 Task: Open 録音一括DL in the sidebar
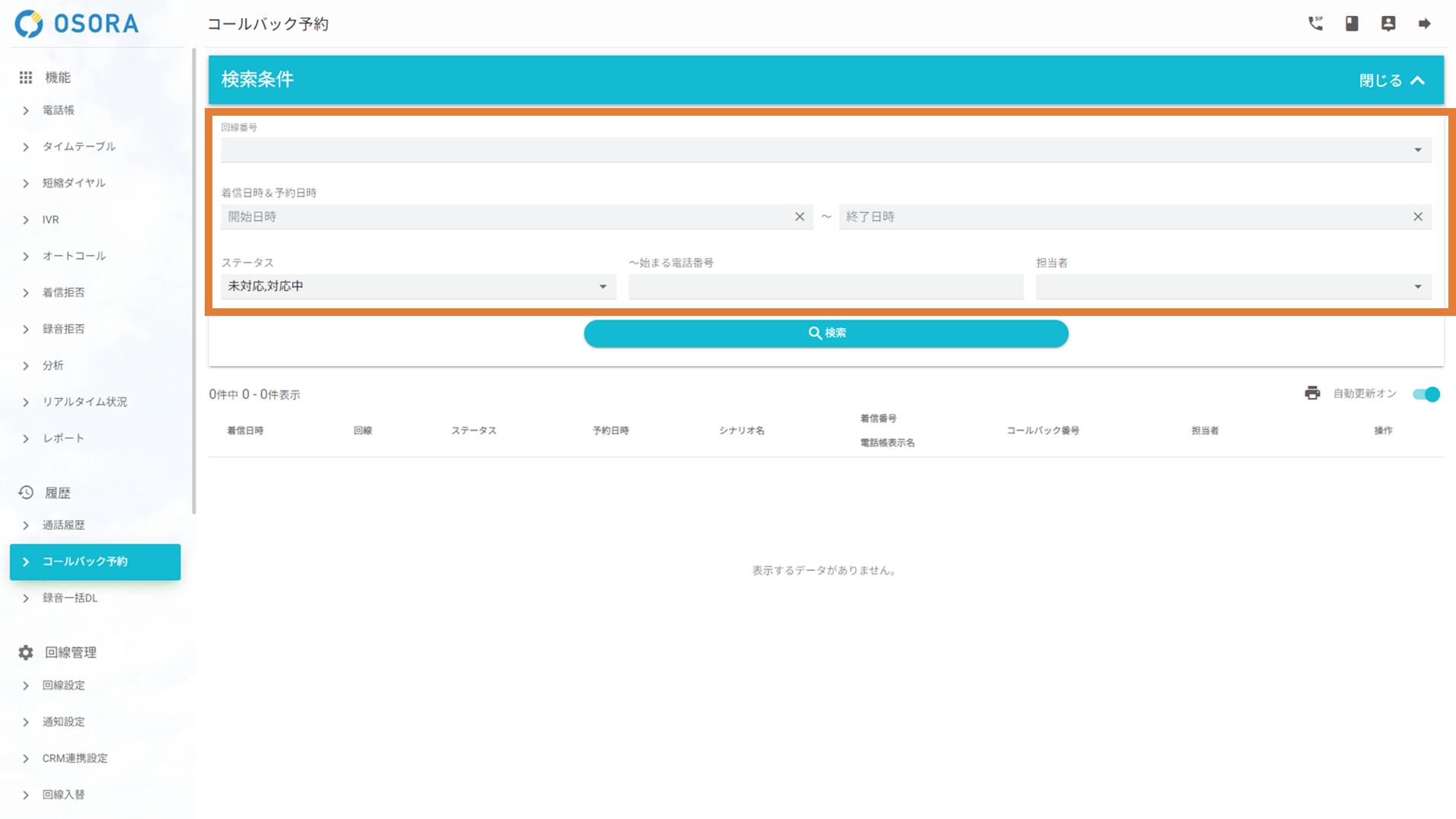tap(69, 598)
